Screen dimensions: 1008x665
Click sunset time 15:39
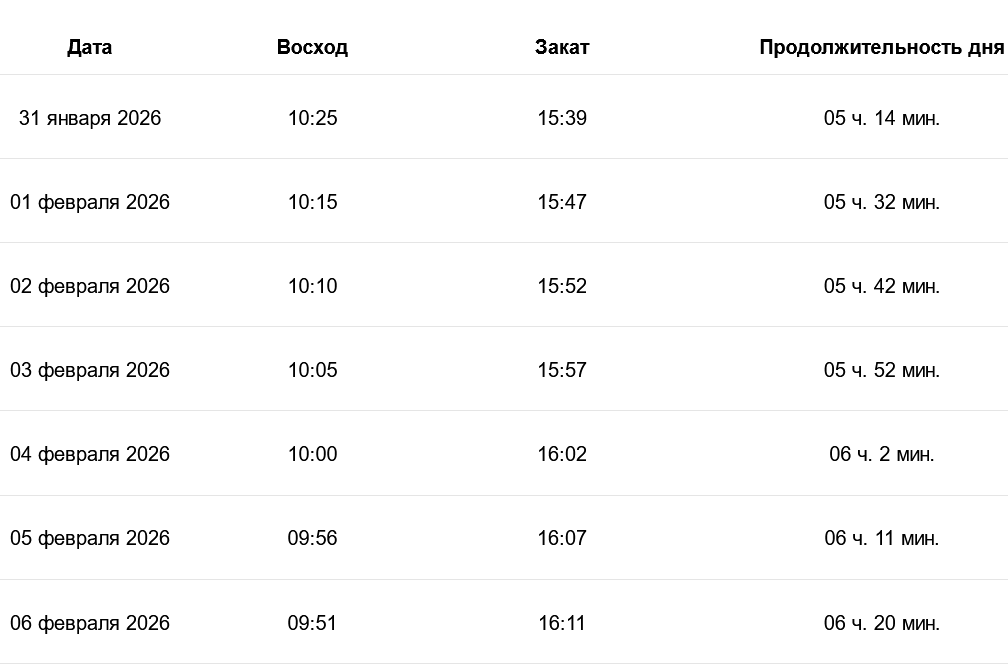562,118
